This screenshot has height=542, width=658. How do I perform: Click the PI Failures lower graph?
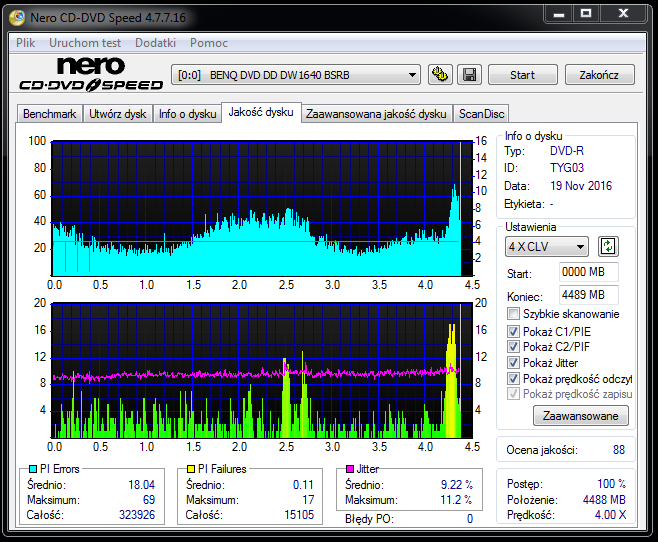[262, 371]
